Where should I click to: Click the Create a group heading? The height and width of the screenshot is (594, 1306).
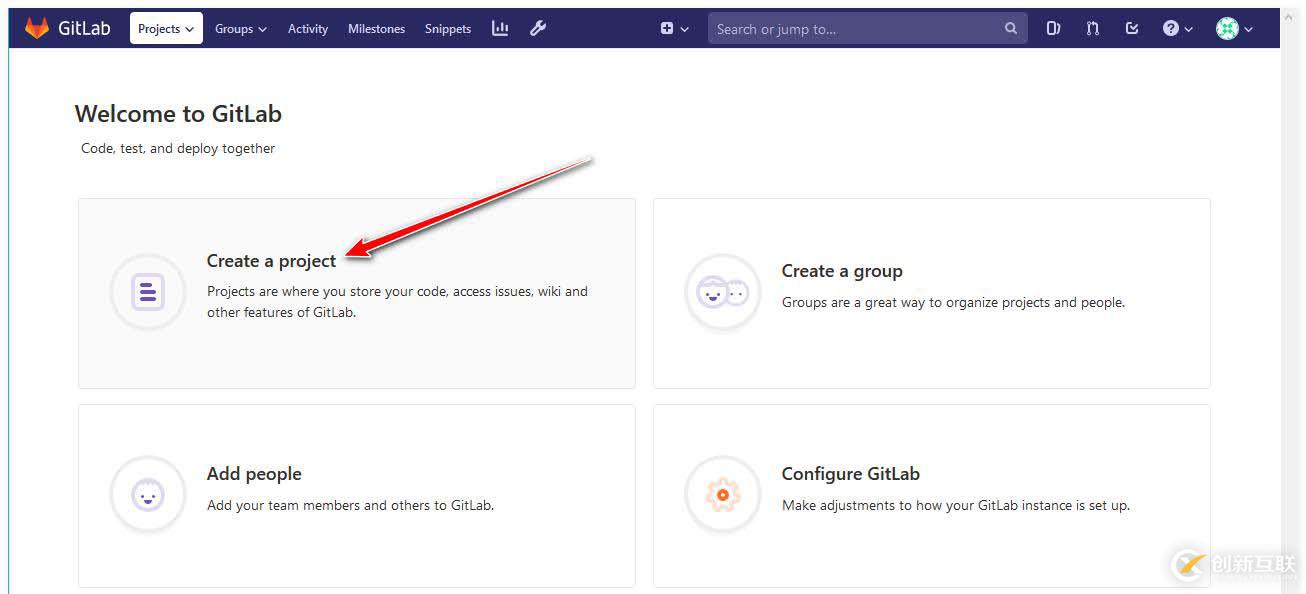click(x=842, y=271)
